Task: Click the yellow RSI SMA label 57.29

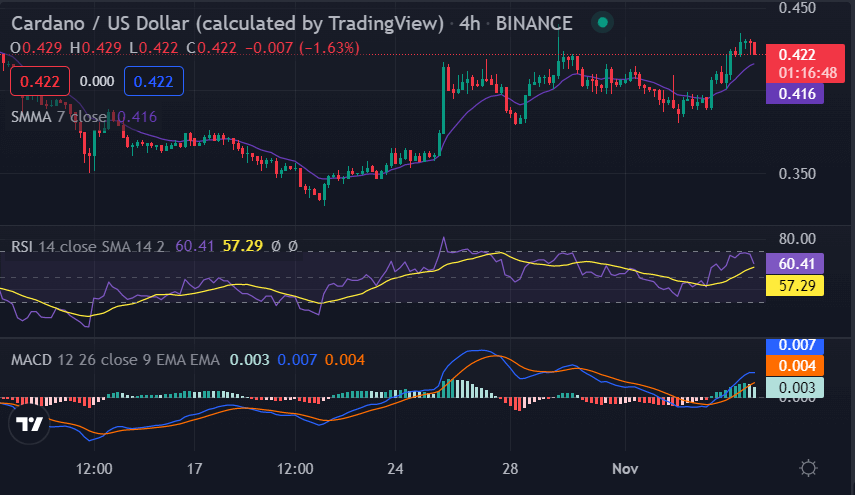Action: point(795,286)
